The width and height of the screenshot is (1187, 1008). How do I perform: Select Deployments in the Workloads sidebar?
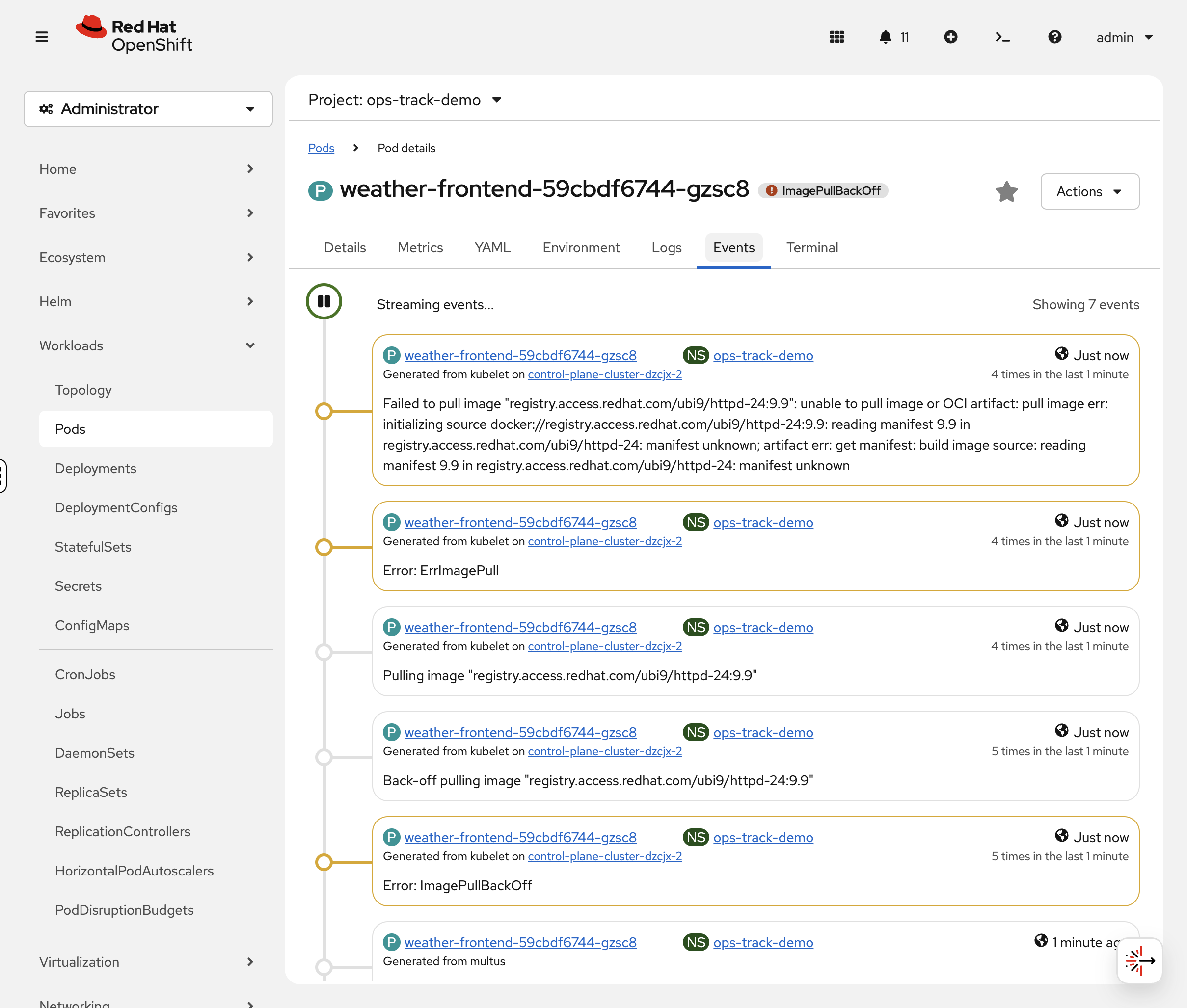click(95, 468)
